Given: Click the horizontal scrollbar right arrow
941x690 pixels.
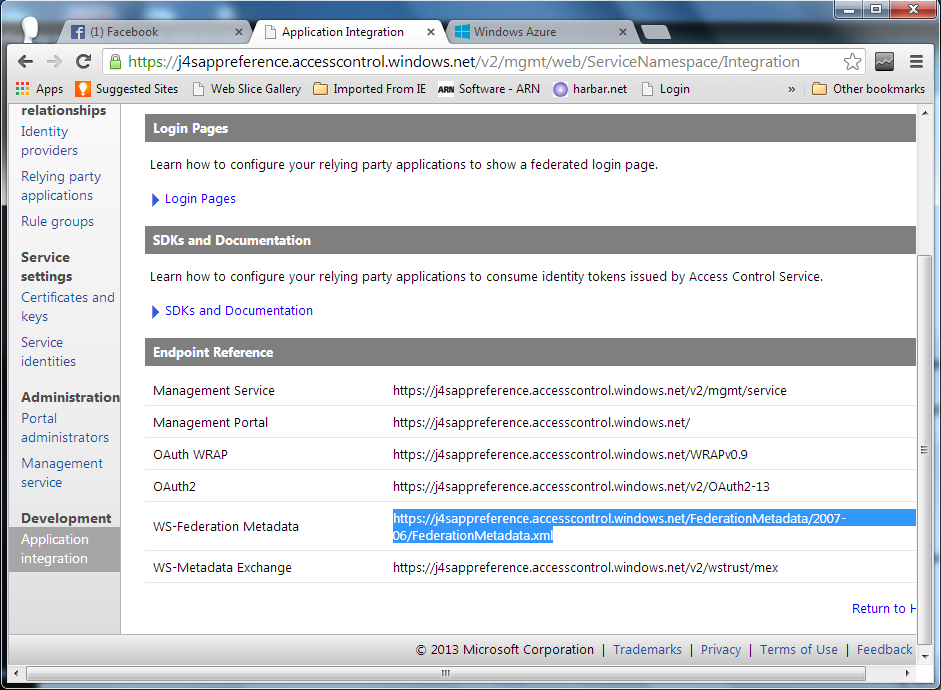Looking at the screenshot, I should (907, 673).
